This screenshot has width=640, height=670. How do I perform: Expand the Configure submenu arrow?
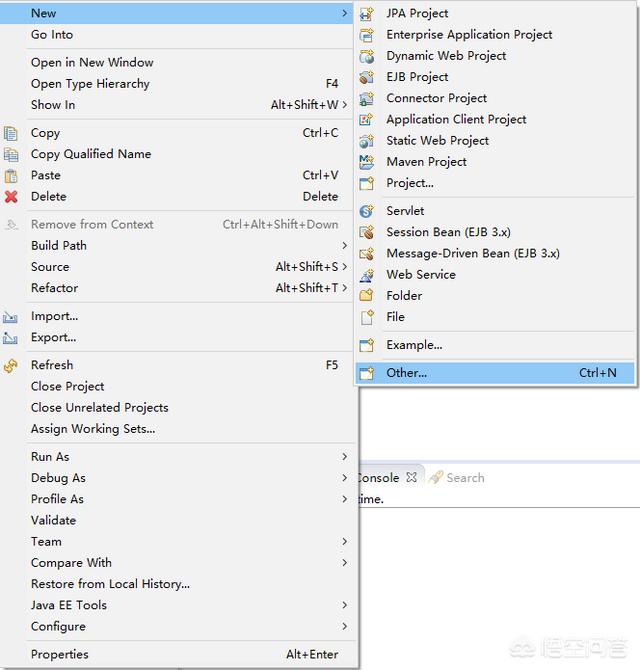point(344,626)
